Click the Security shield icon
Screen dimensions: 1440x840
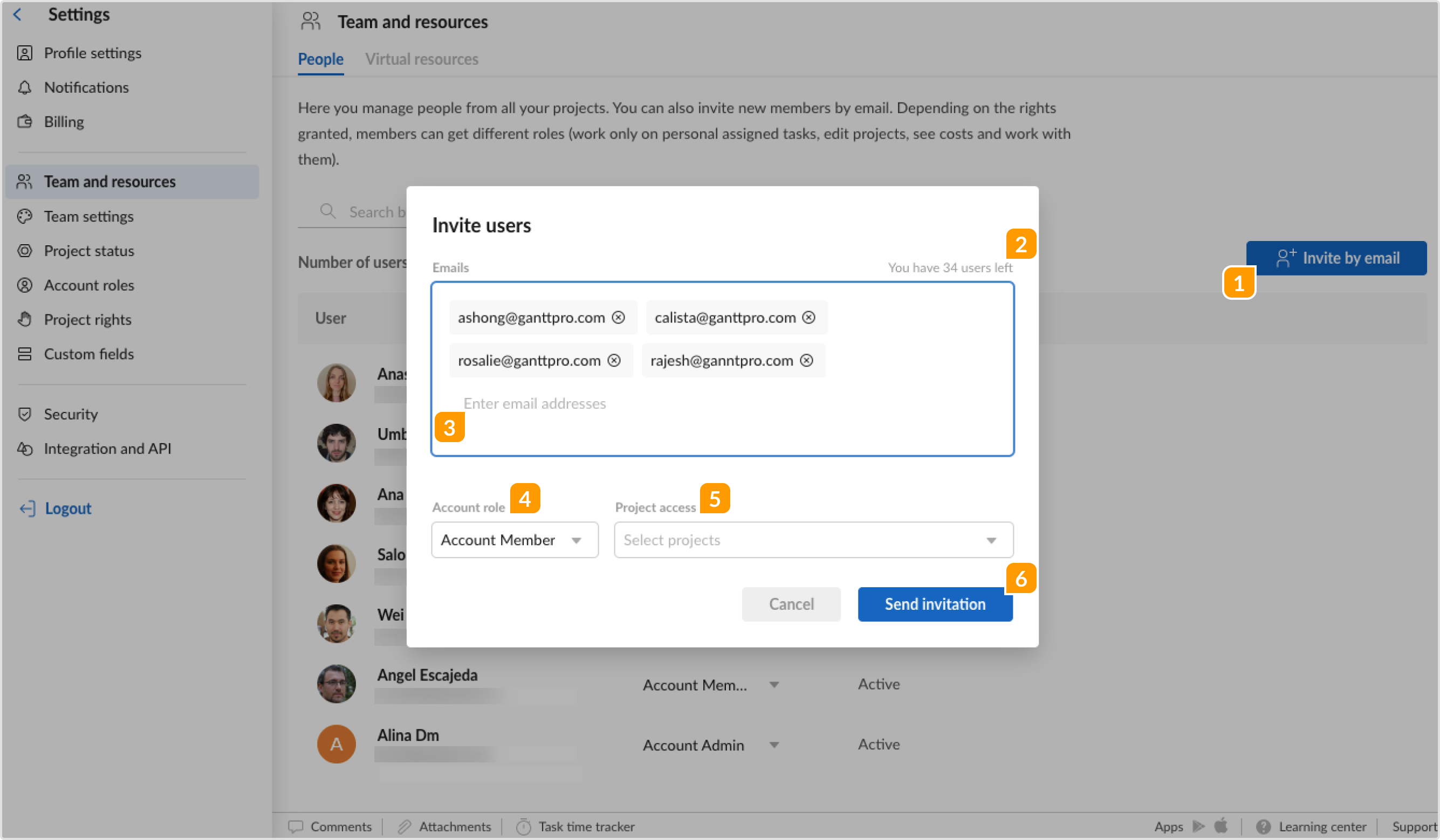25,414
